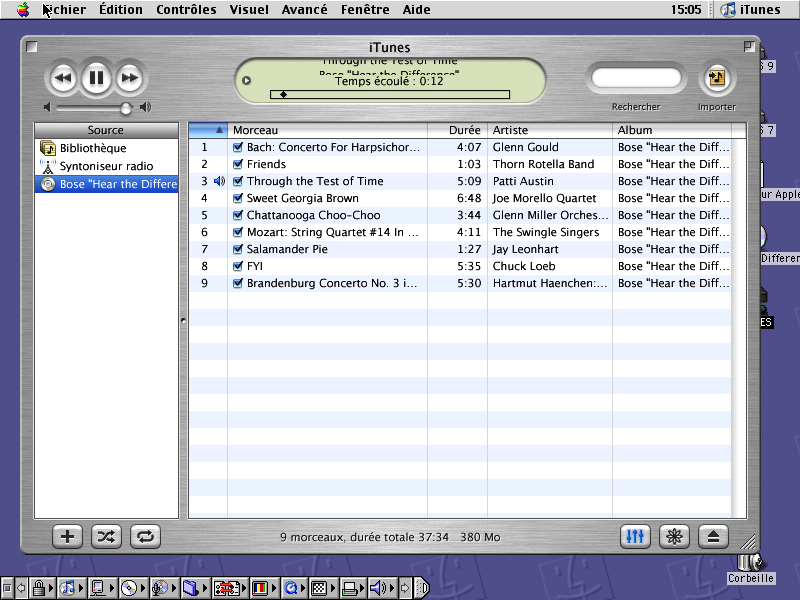Screen dimensions: 800x600
Task: Open the Apple menu
Action: coord(23,9)
